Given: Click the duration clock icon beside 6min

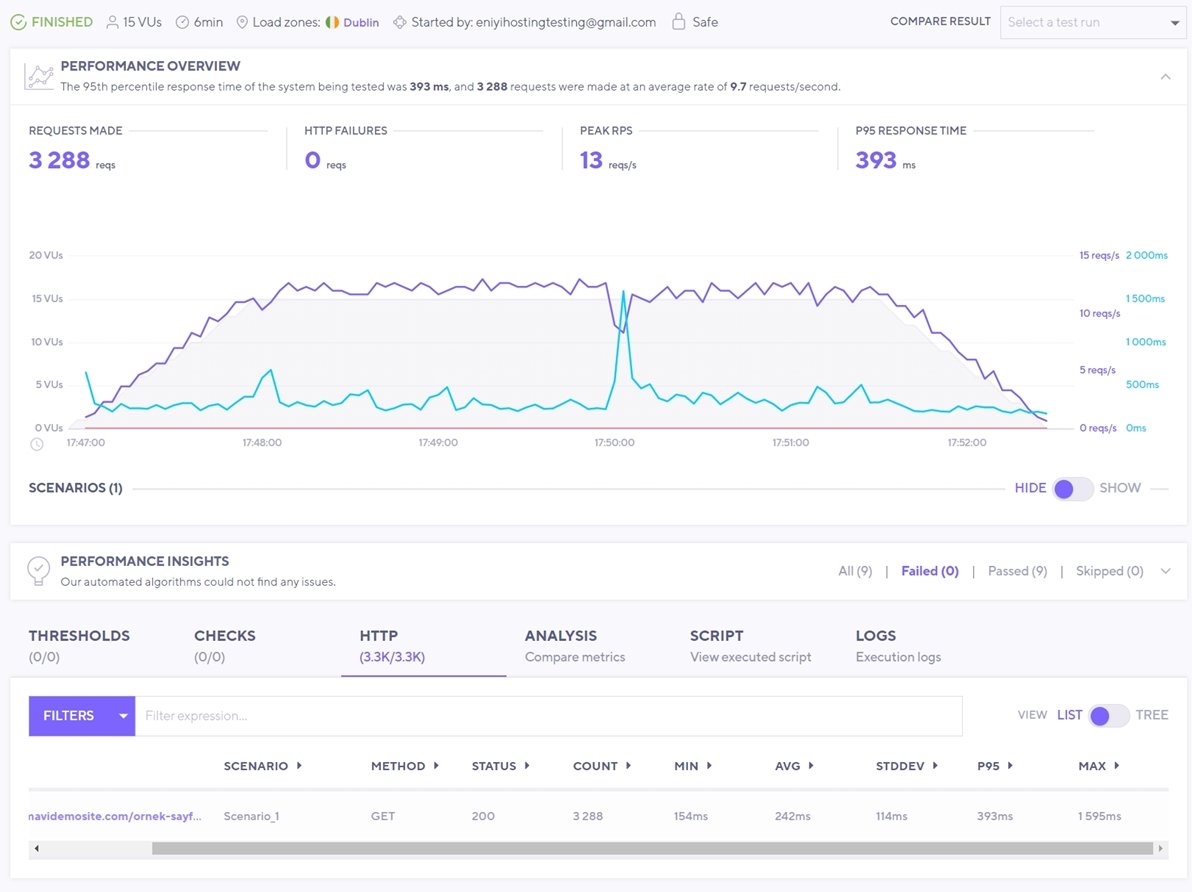Looking at the screenshot, I should pyautogui.click(x=182, y=22).
